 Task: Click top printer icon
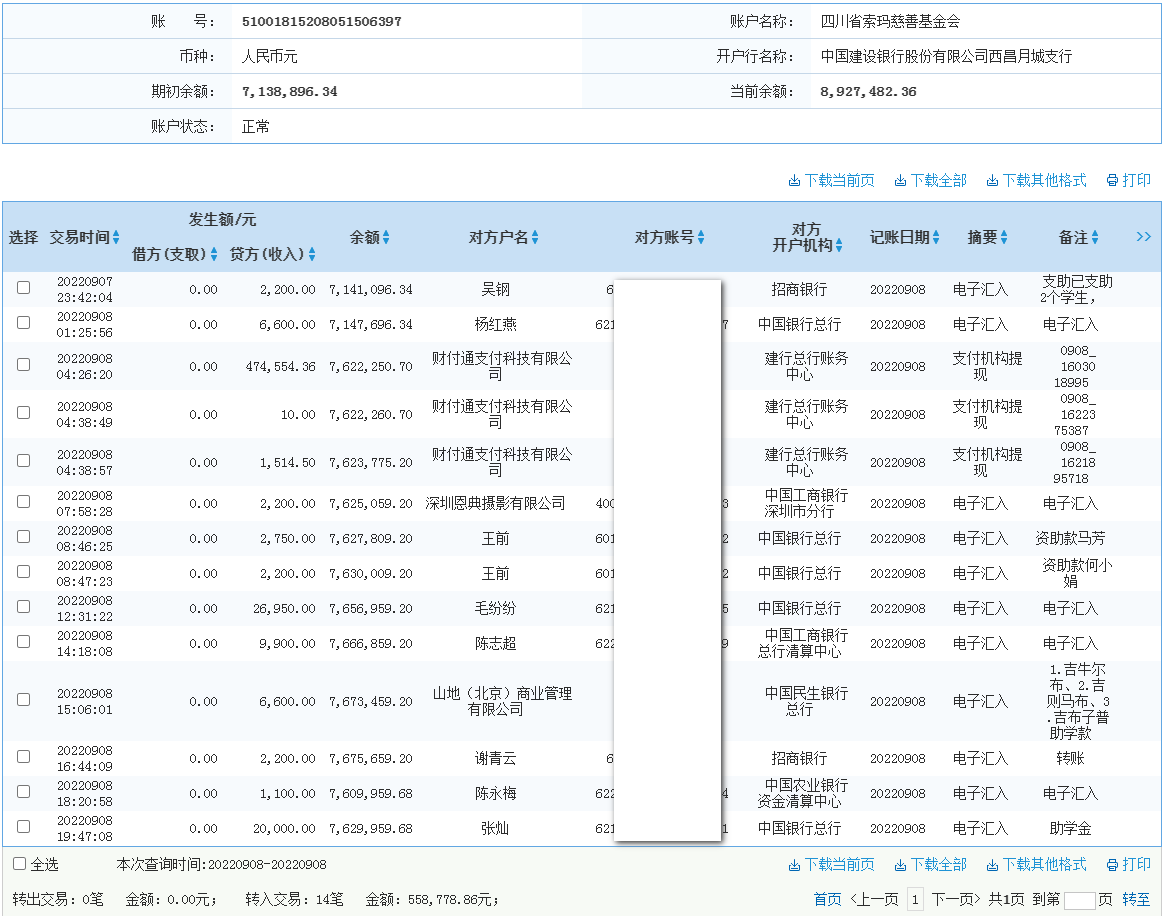click(1112, 180)
